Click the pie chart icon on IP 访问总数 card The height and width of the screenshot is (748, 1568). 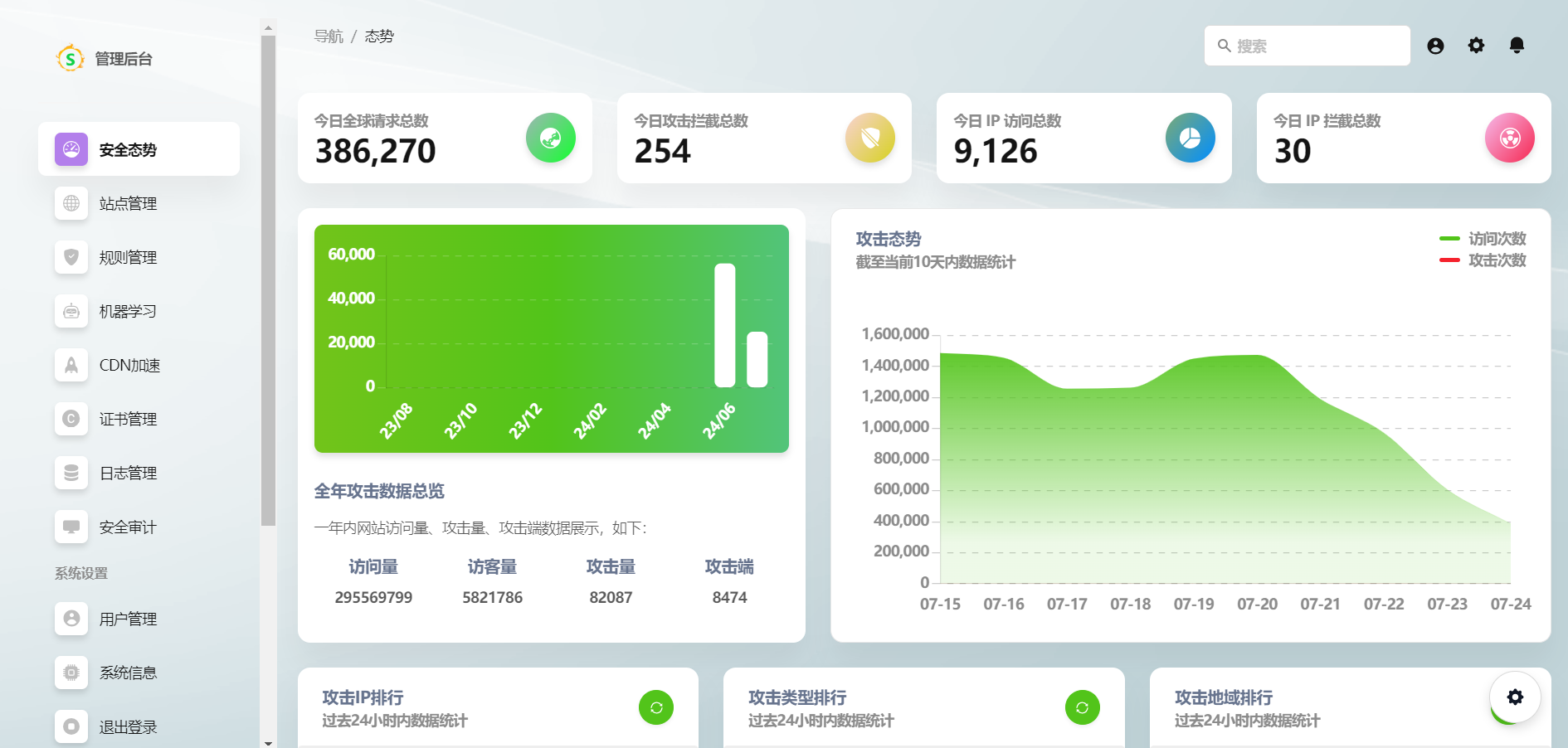pos(1190,138)
